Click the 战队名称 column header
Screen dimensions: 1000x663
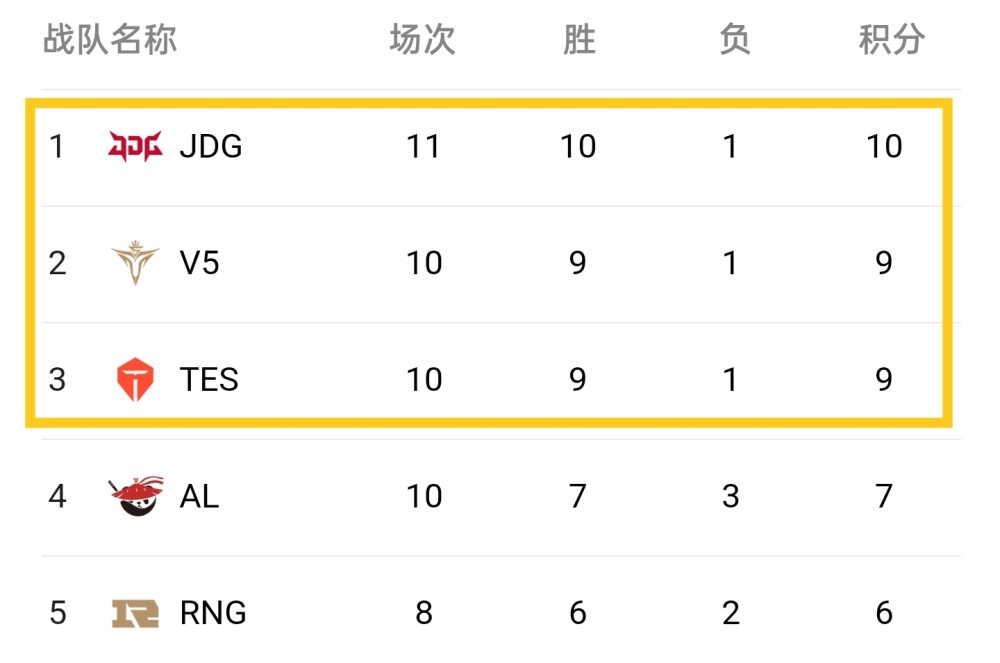tap(110, 40)
